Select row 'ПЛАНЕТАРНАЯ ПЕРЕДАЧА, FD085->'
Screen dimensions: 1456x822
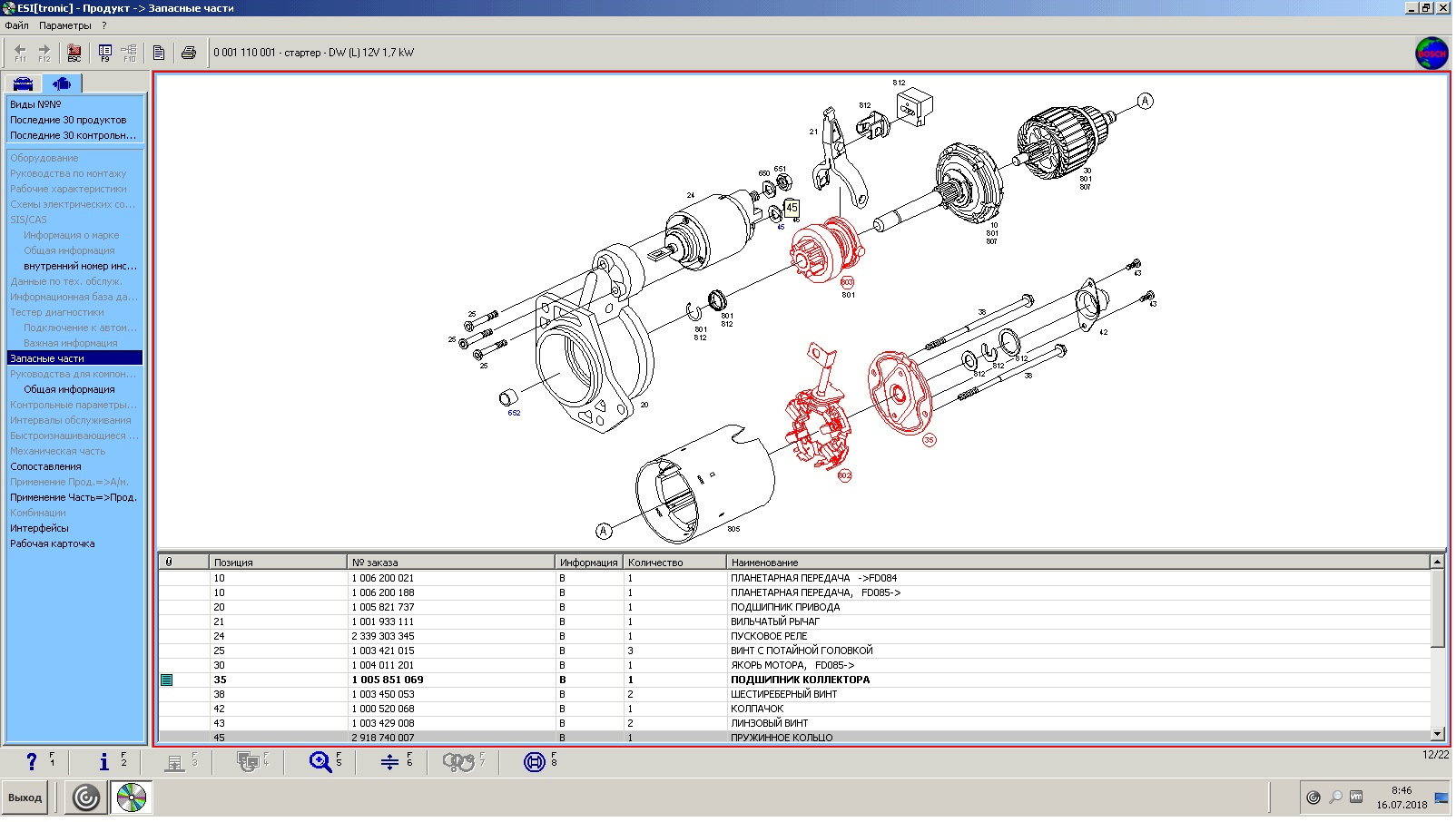pyautogui.click(x=794, y=592)
